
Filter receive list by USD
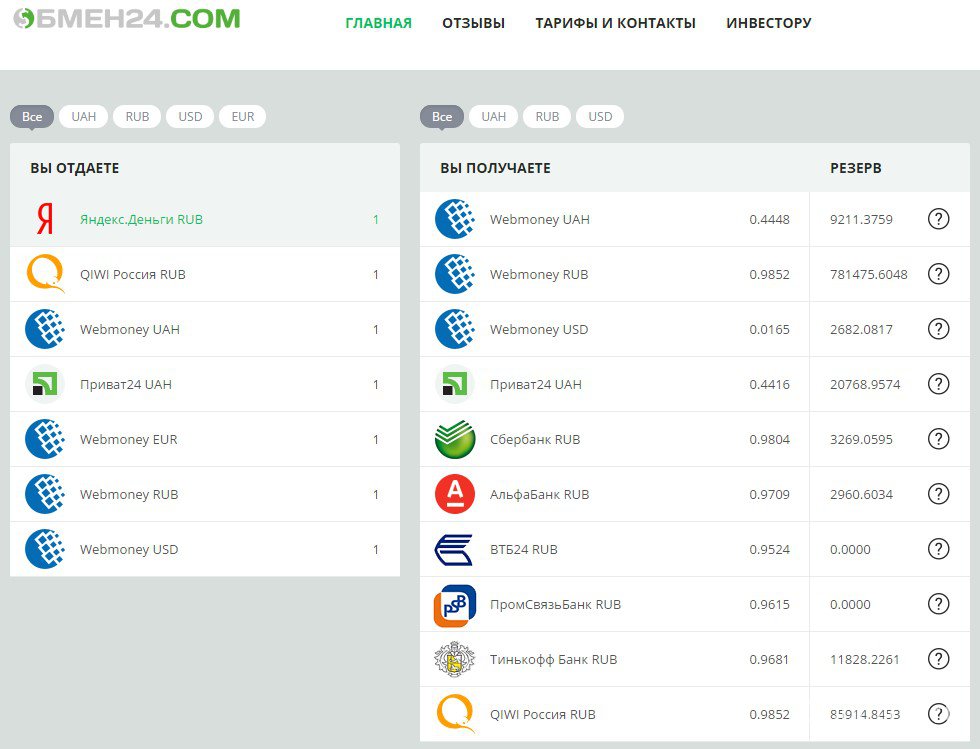pos(600,116)
